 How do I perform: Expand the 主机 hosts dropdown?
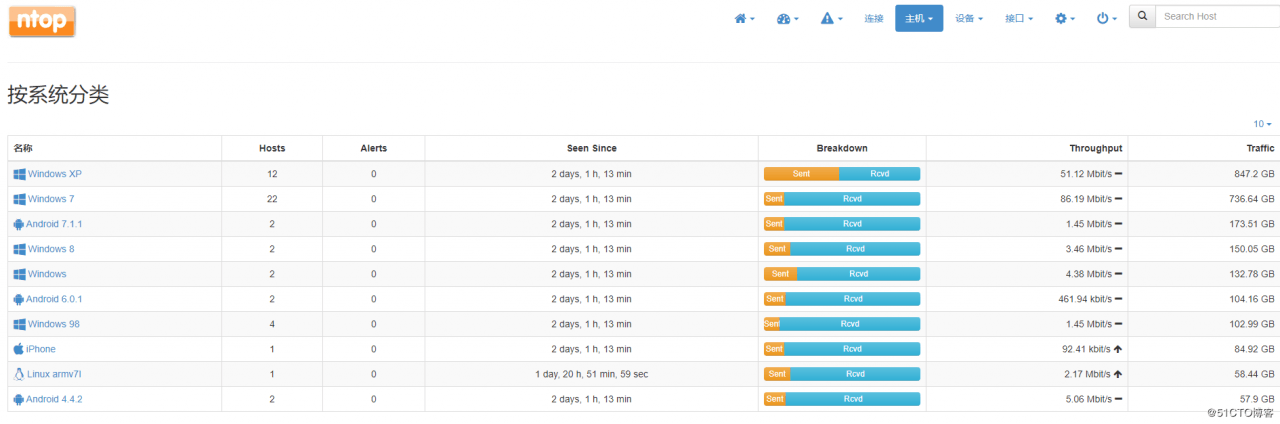pyautogui.click(x=918, y=18)
